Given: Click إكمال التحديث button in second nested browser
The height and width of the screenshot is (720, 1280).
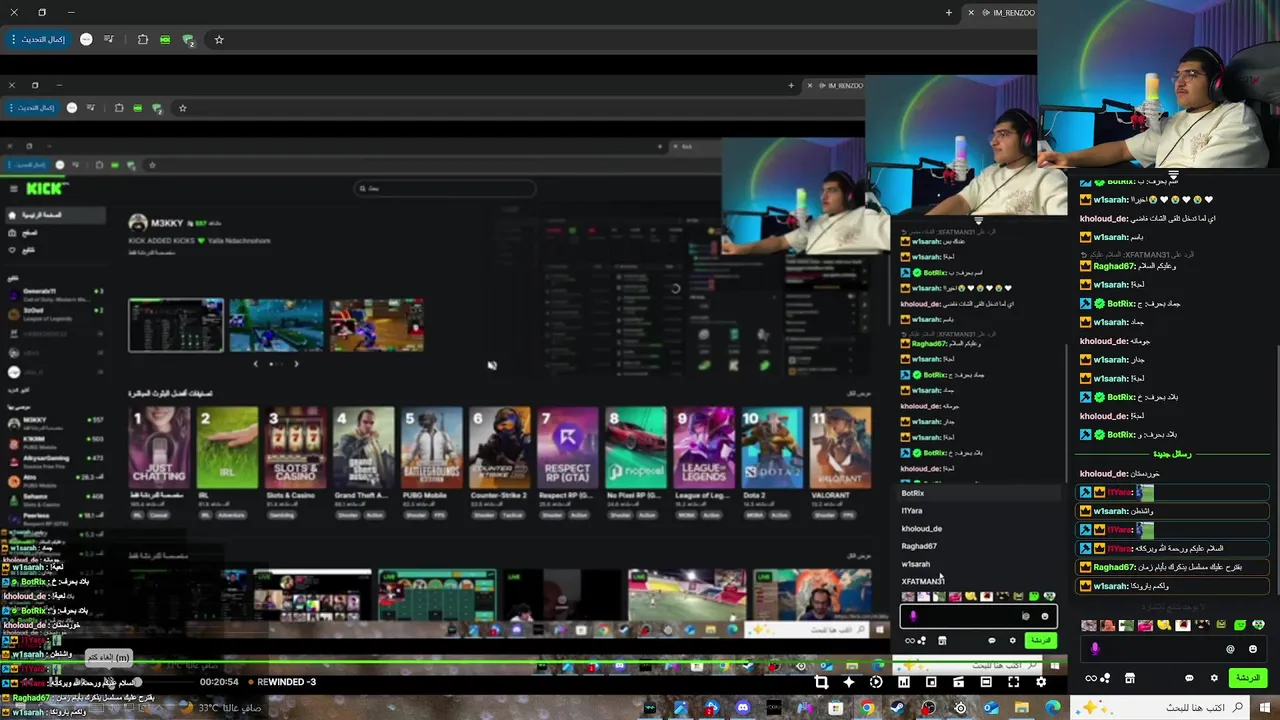Looking at the screenshot, I should (34, 108).
